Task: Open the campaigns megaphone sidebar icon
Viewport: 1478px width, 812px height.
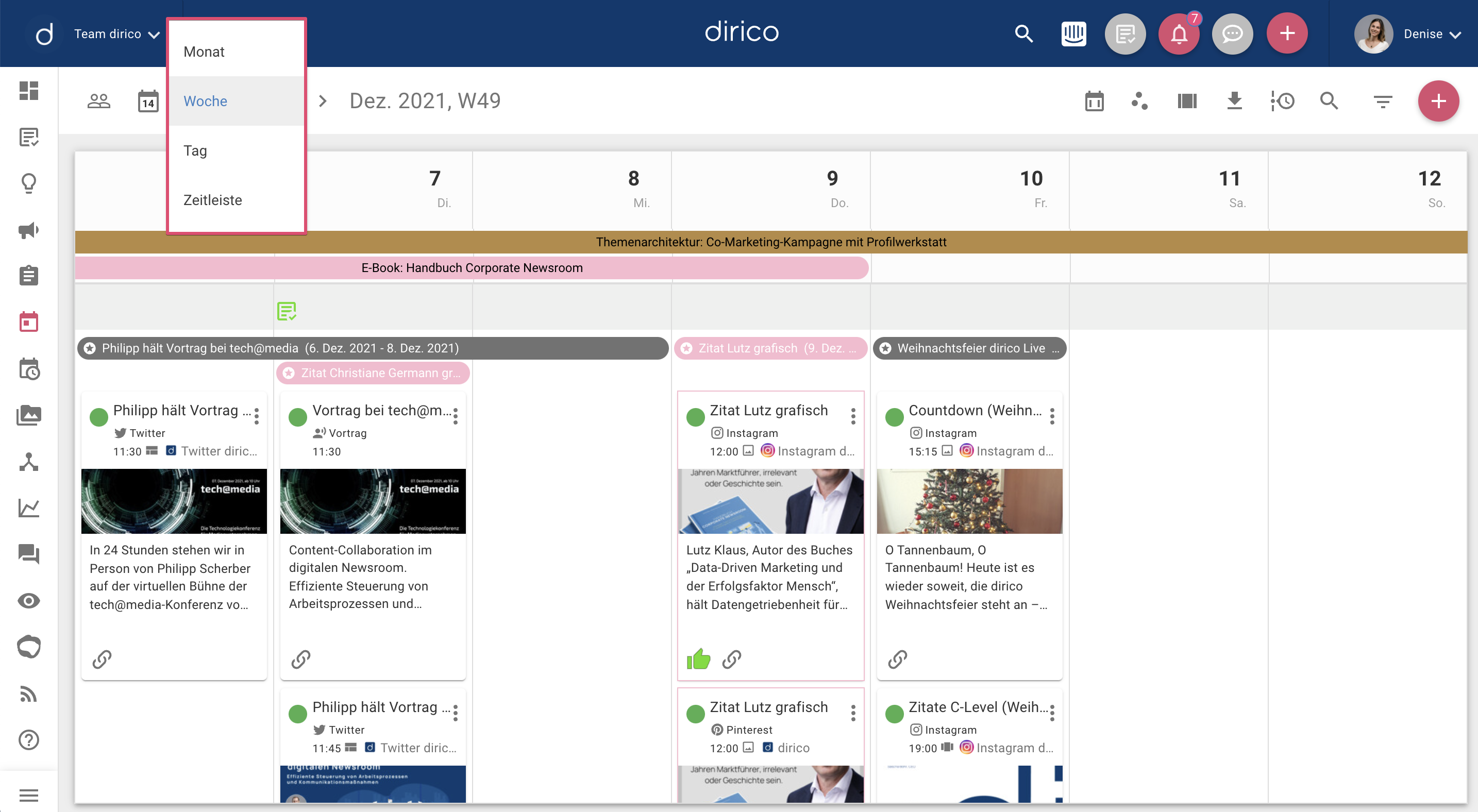Action: [x=29, y=230]
